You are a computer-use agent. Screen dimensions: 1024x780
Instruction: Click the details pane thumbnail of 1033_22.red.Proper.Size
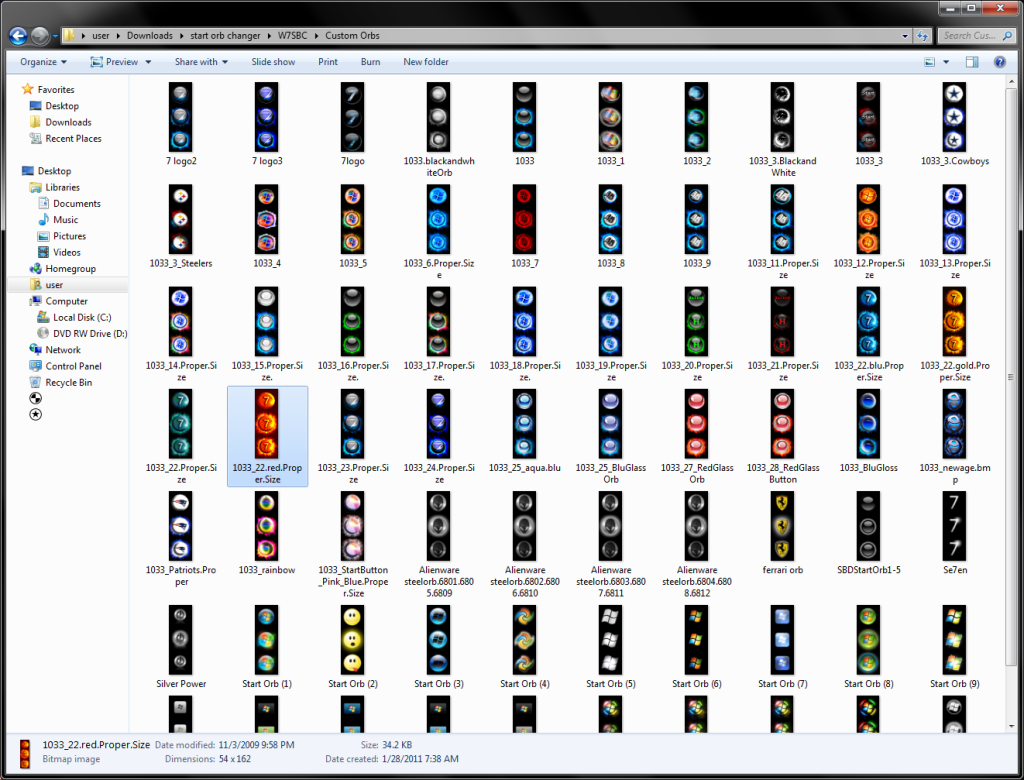(25, 753)
